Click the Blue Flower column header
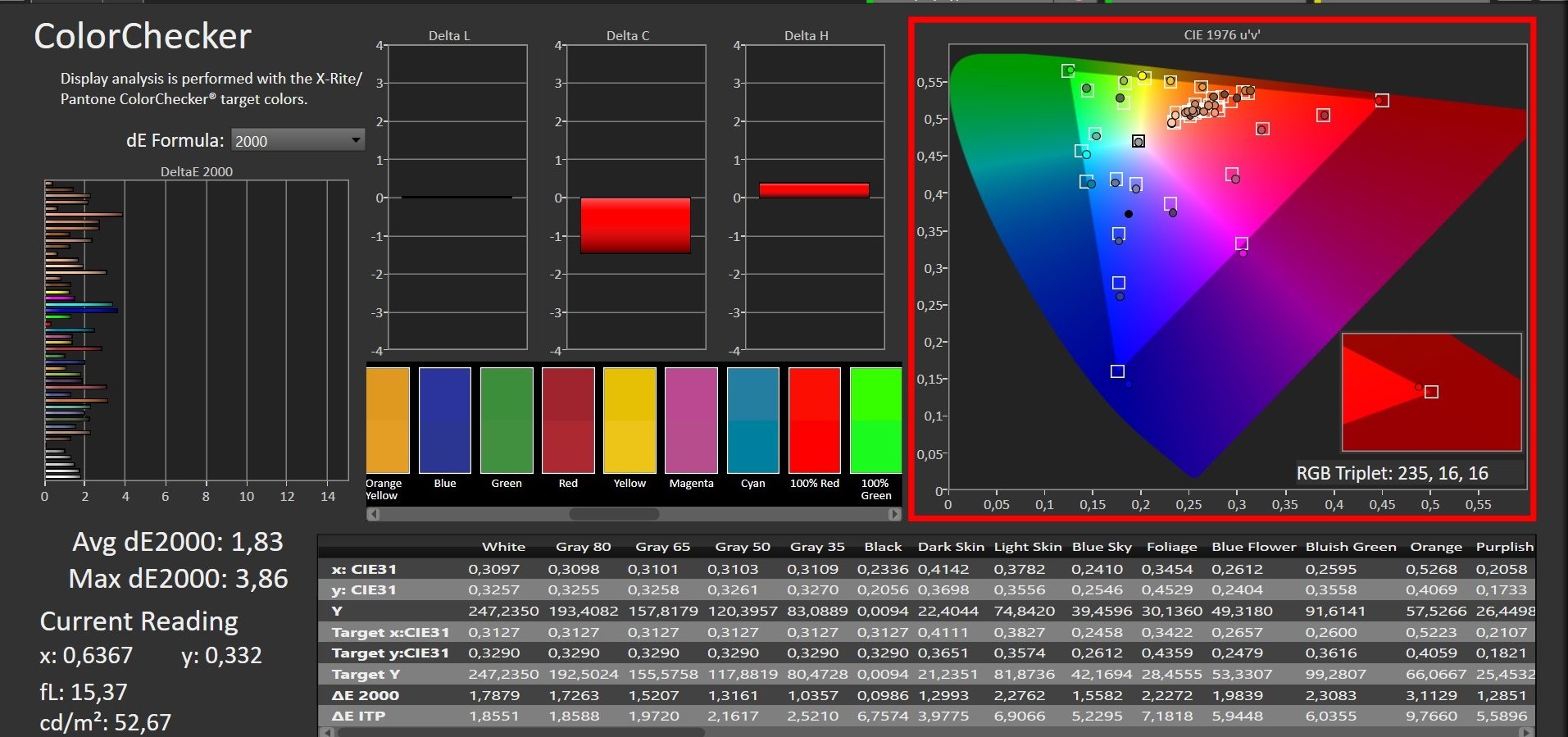This screenshot has width=1568, height=737. point(1253,547)
